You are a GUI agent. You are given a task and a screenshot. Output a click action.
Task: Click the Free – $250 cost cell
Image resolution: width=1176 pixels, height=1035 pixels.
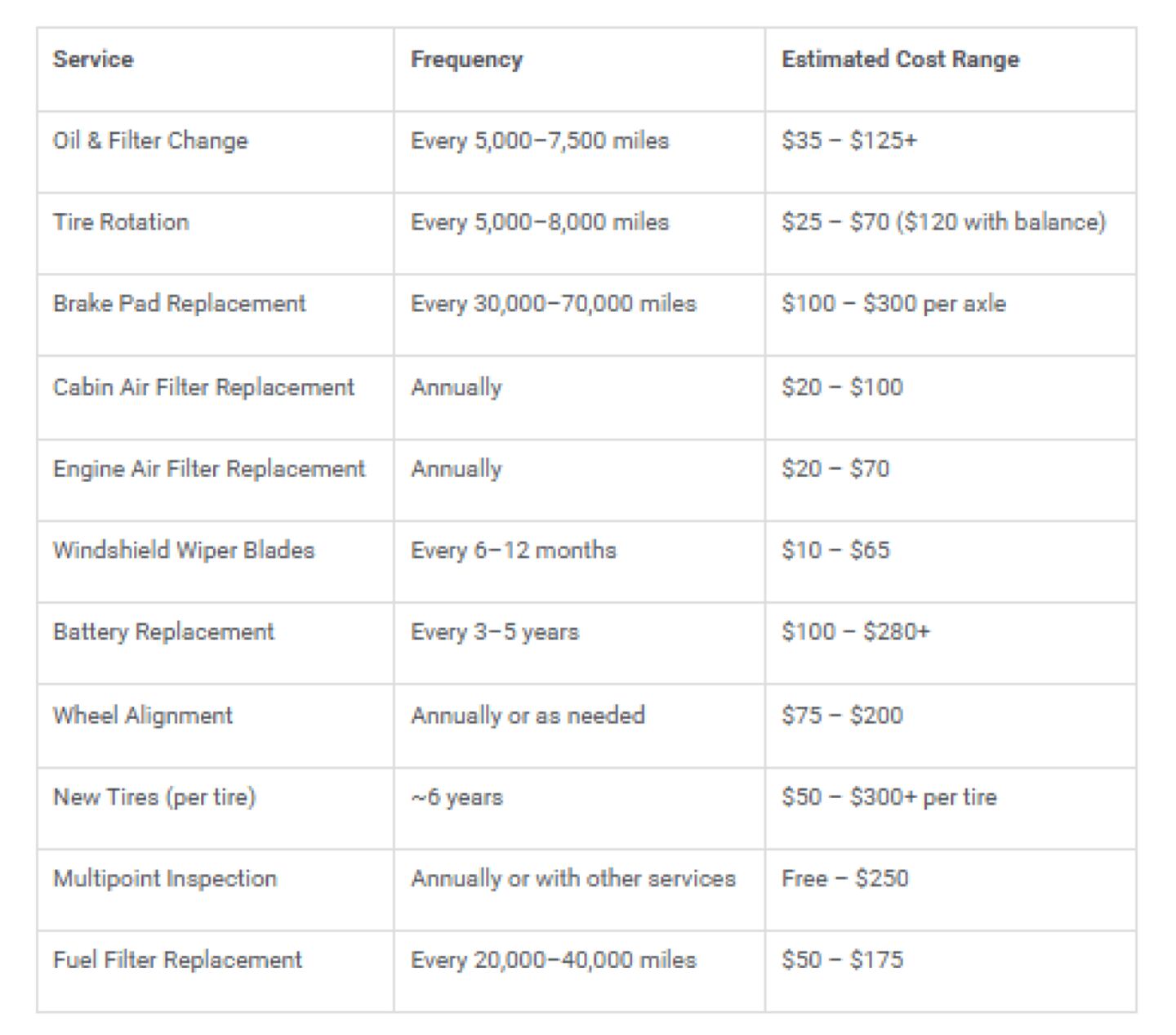point(844,878)
